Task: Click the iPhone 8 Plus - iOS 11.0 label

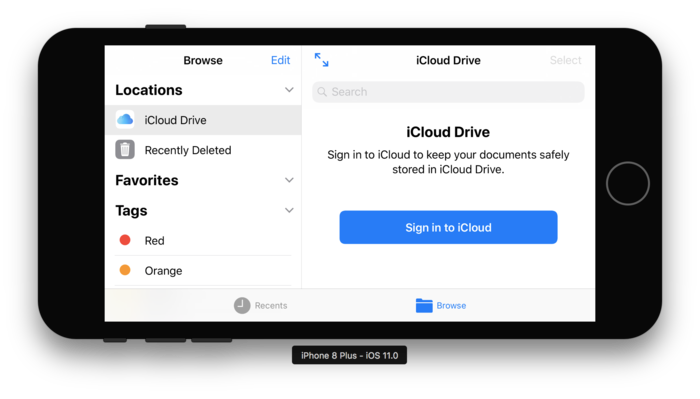Action: pyautogui.click(x=350, y=355)
